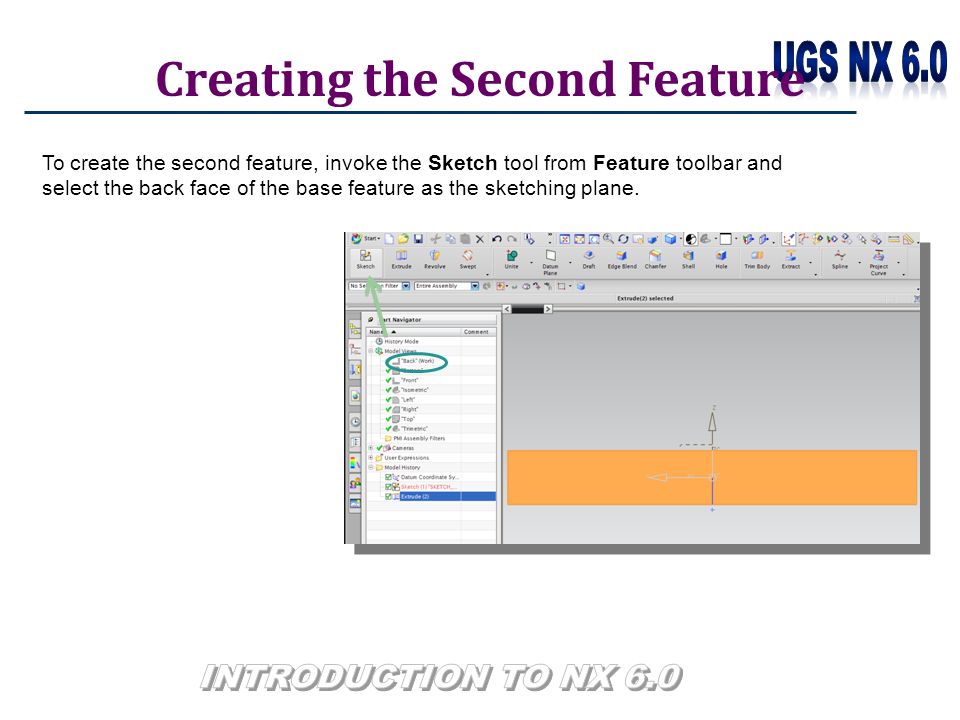
Task: Toggle the "Trimetric" view green checkmark
Action: 388,429
